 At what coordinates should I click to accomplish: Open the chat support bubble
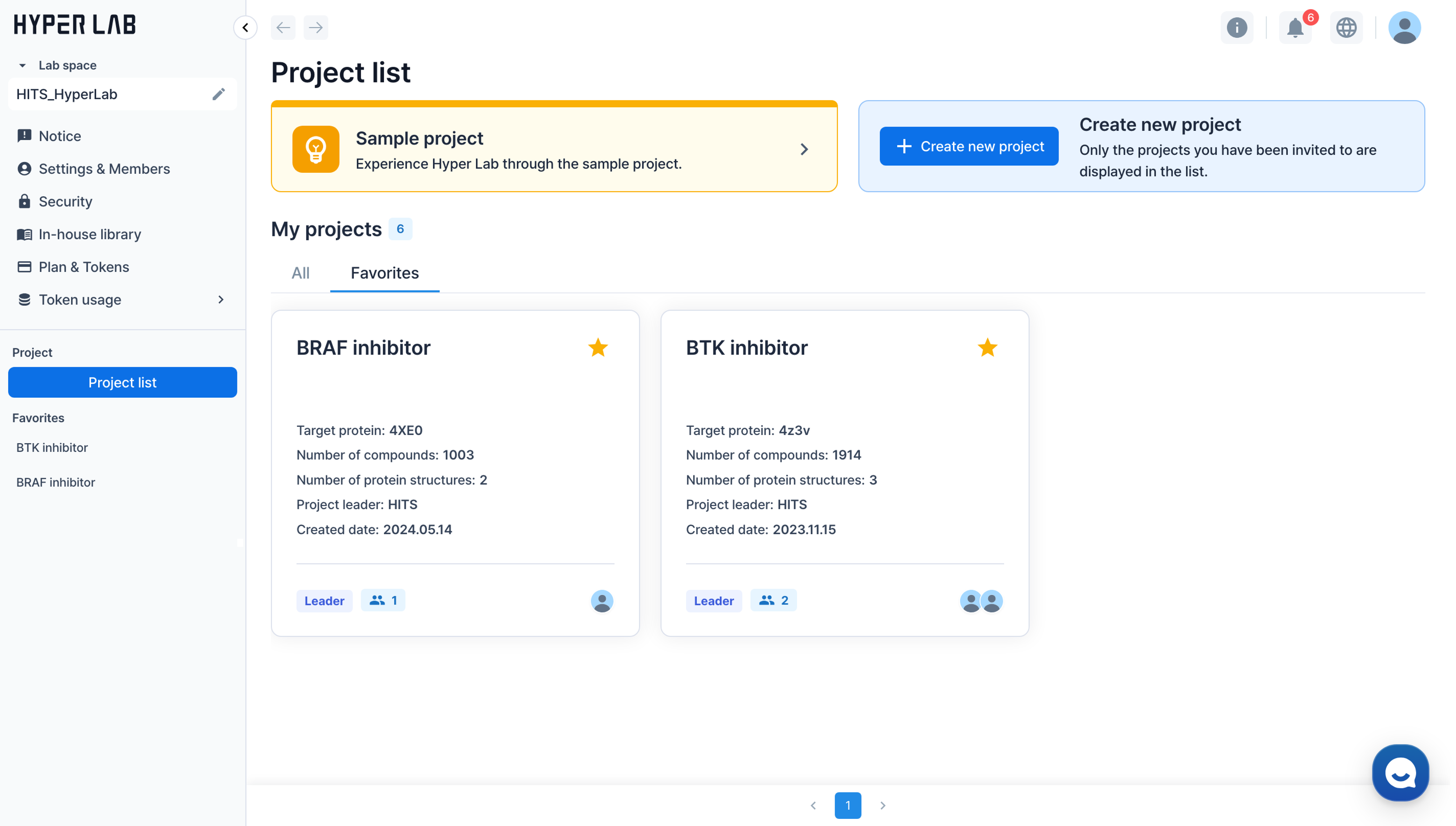pos(1400,773)
